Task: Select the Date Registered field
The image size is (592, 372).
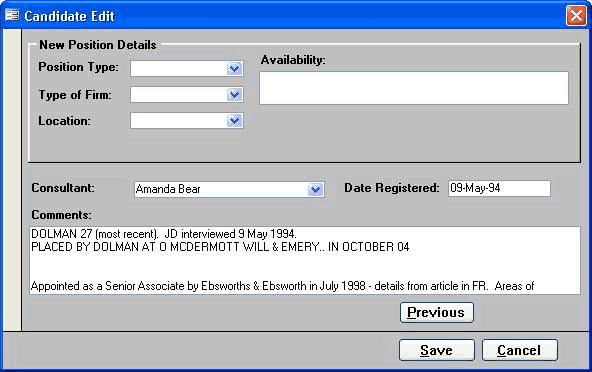Action: click(499, 188)
